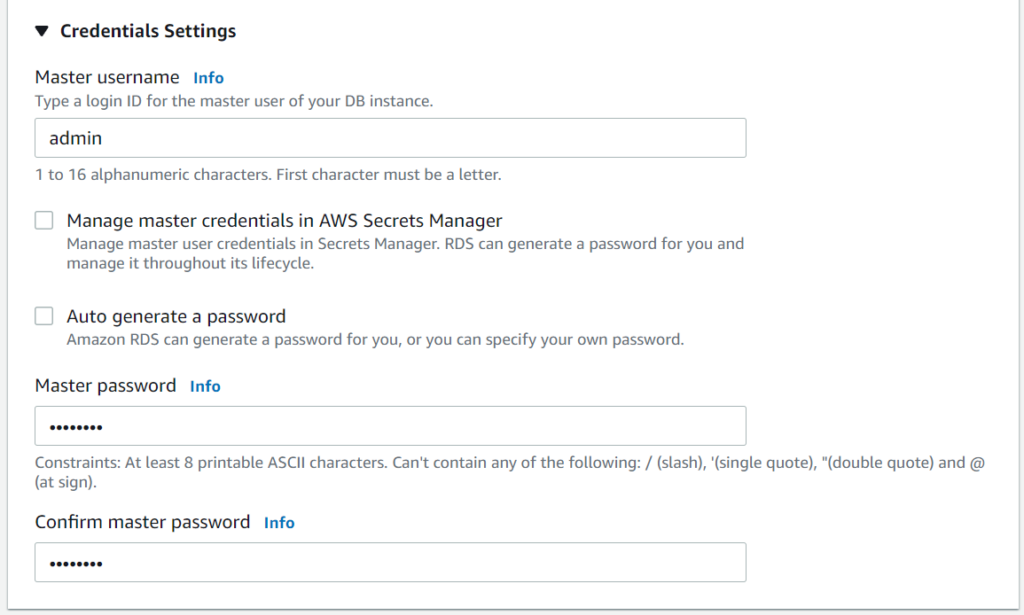The image size is (1024, 615).
Task: Open Info link next to Master username
Action: click(209, 78)
